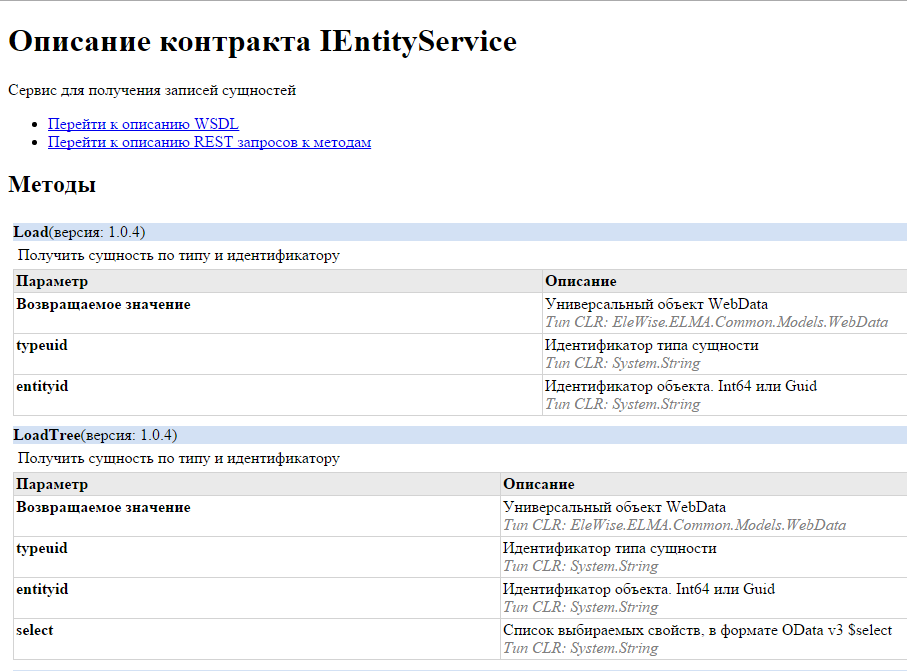Viewport: 907px width, 671px height.
Task: Open the WSDL description link
Action: point(143,125)
